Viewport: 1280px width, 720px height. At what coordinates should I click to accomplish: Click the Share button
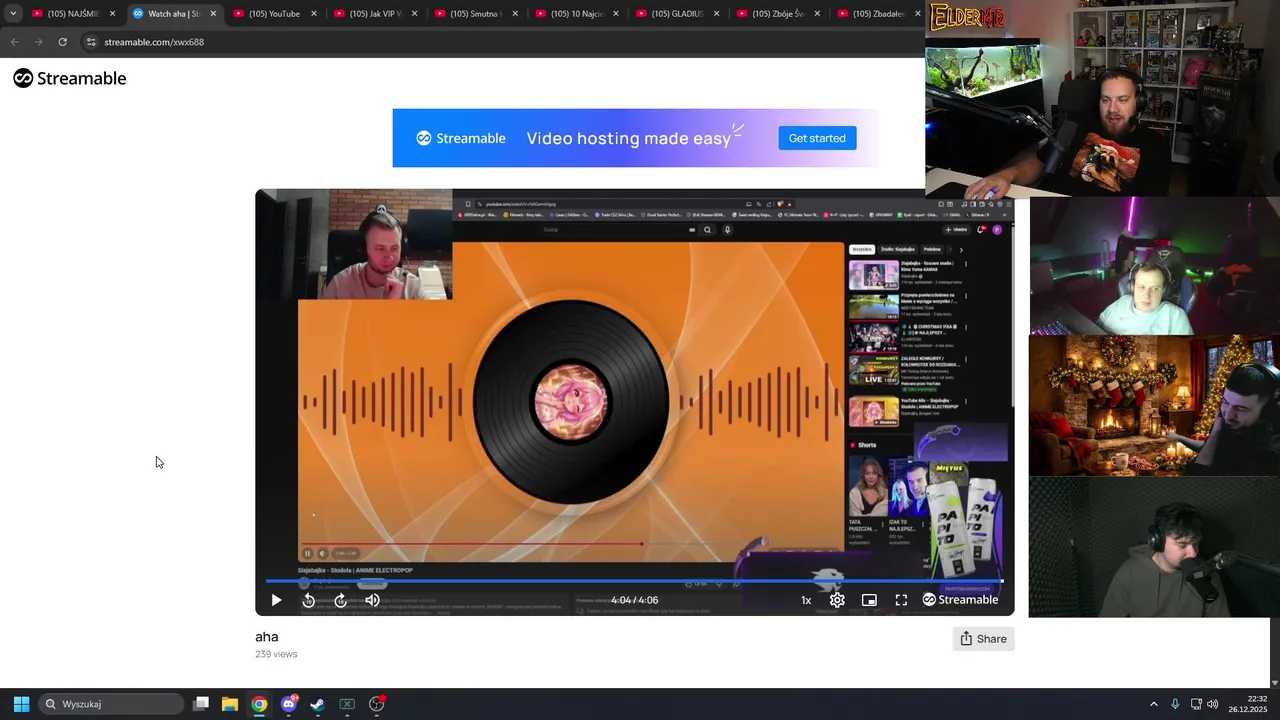pos(983,639)
